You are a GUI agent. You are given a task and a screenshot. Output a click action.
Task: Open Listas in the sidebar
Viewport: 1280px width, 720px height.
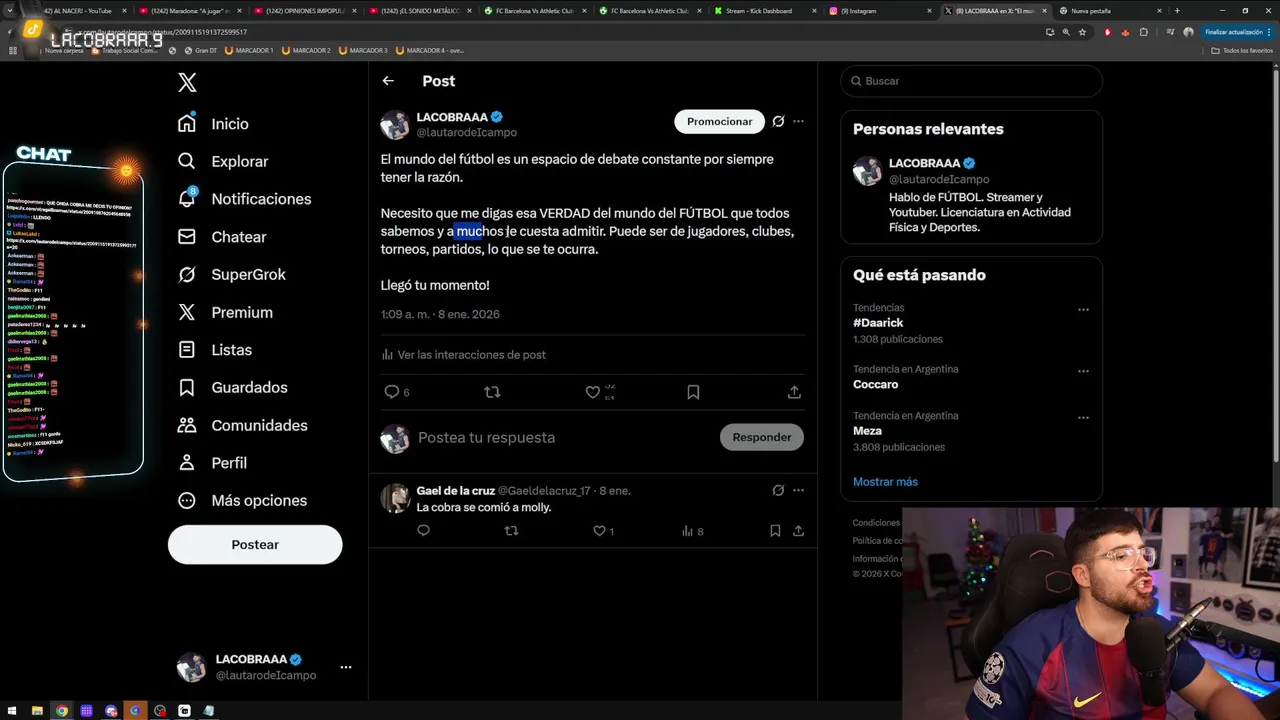(x=214, y=350)
